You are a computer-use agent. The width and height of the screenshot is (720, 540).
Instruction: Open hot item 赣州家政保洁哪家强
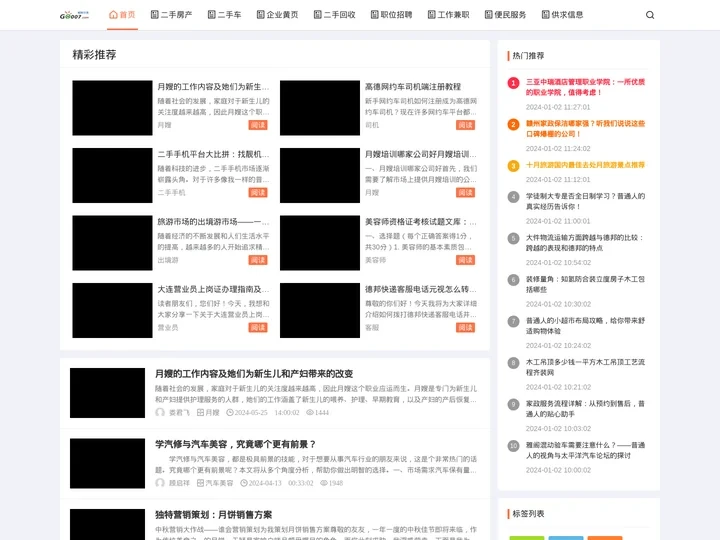(585, 129)
